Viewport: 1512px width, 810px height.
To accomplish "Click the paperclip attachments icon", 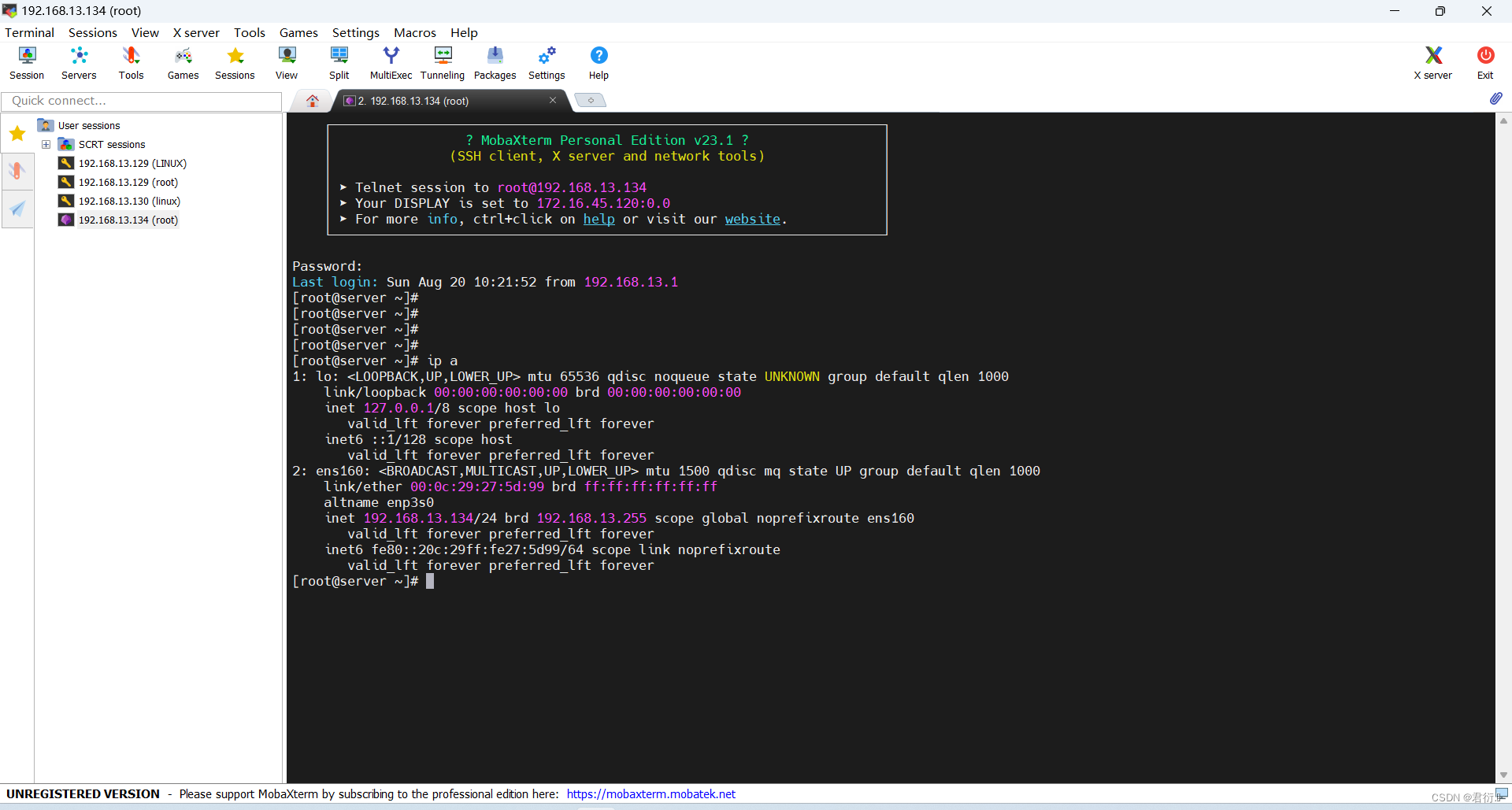I will click(x=1497, y=99).
